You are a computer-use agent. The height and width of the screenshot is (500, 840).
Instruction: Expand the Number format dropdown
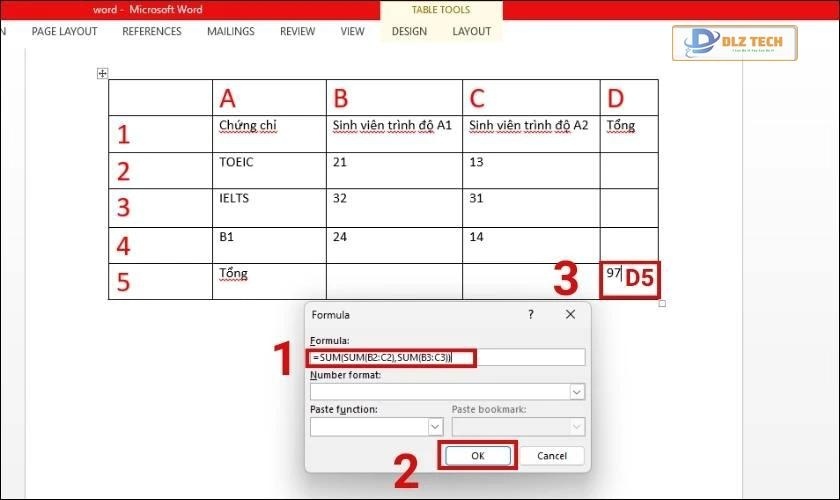click(x=576, y=392)
